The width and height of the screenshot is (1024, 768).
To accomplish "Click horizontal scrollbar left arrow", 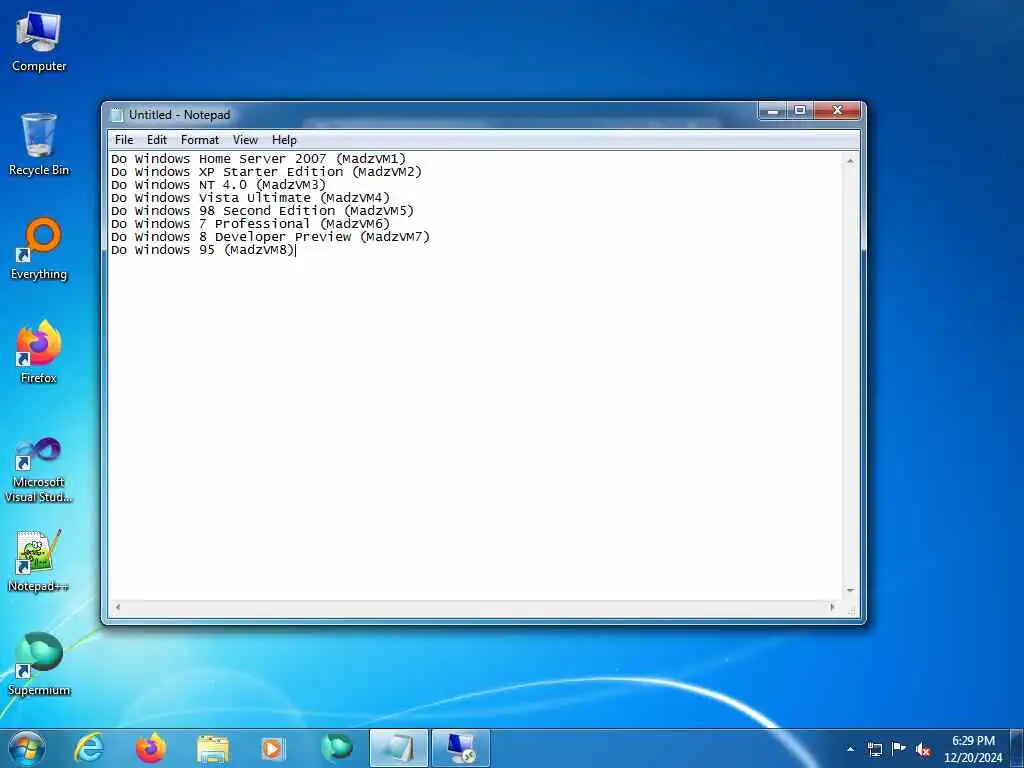I will [x=118, y=607].
